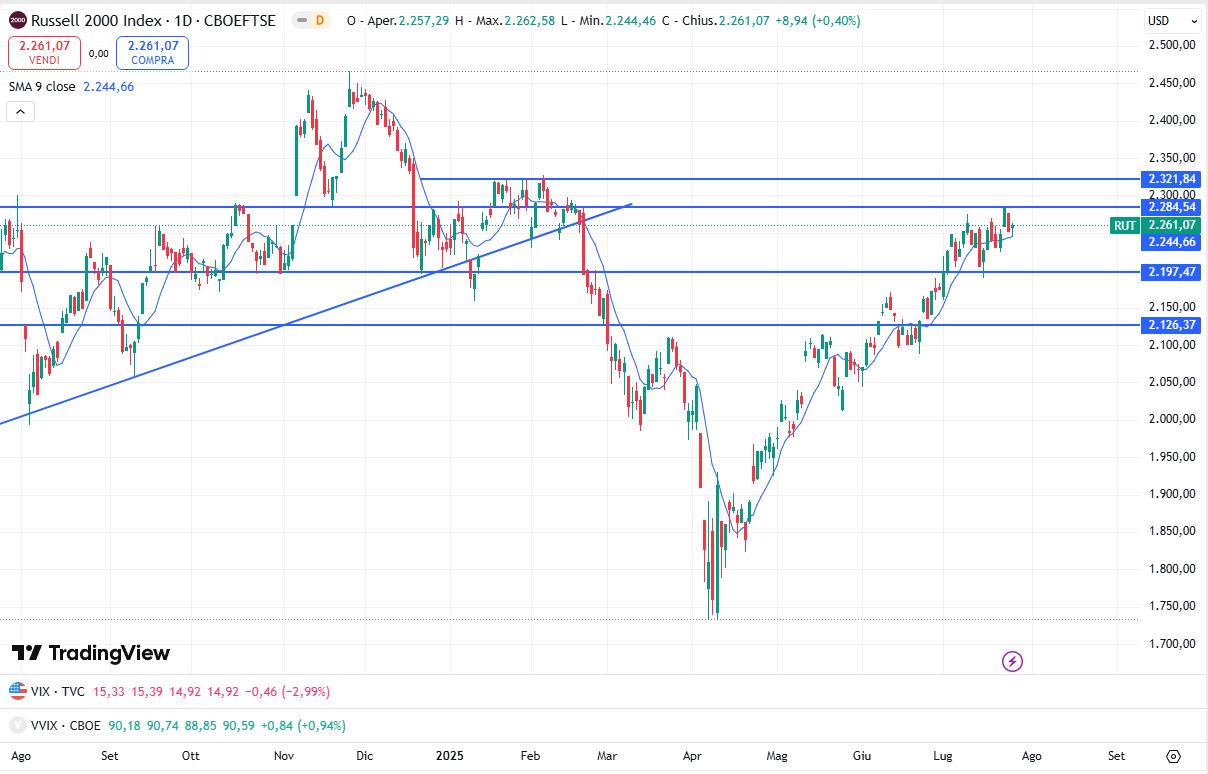Click the 2.350,00 price scale label
Image resolution: width=1208 pixels, height=774 pixels.
pyautogui.click(x=1172, y=158)
